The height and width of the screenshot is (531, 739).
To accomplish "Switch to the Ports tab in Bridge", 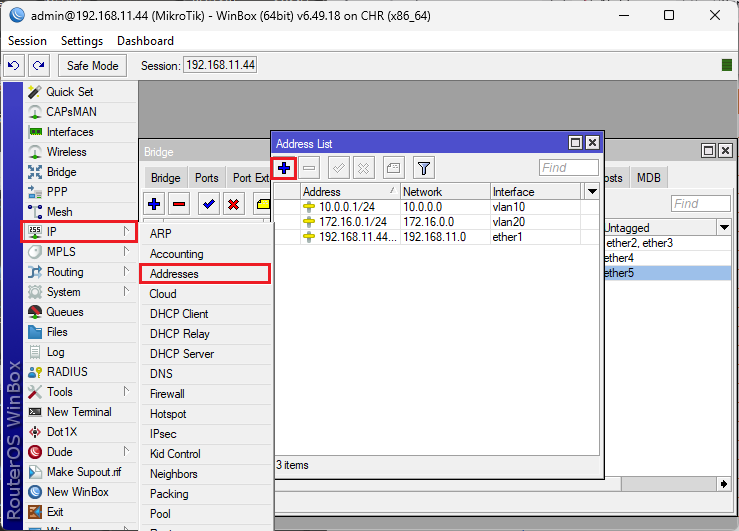I will [206, 178].
